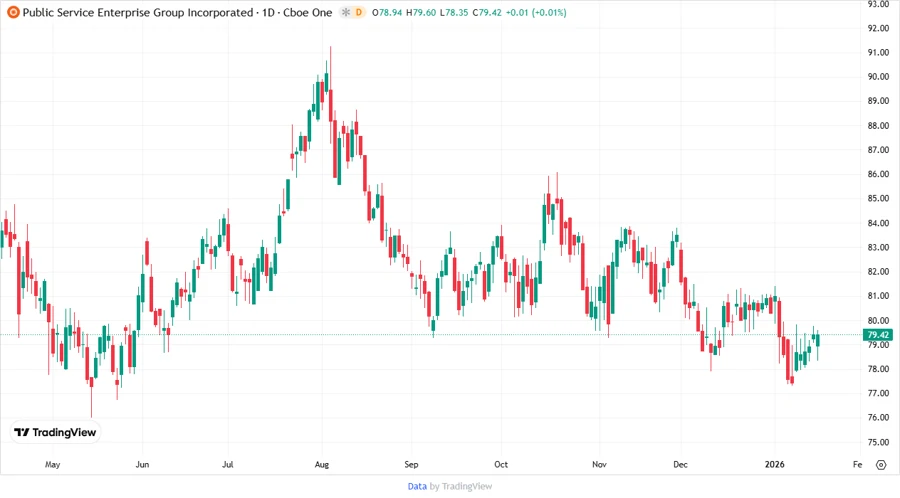Click the orange D delayed-data badge
900x498 pixels.
point(359,12)
